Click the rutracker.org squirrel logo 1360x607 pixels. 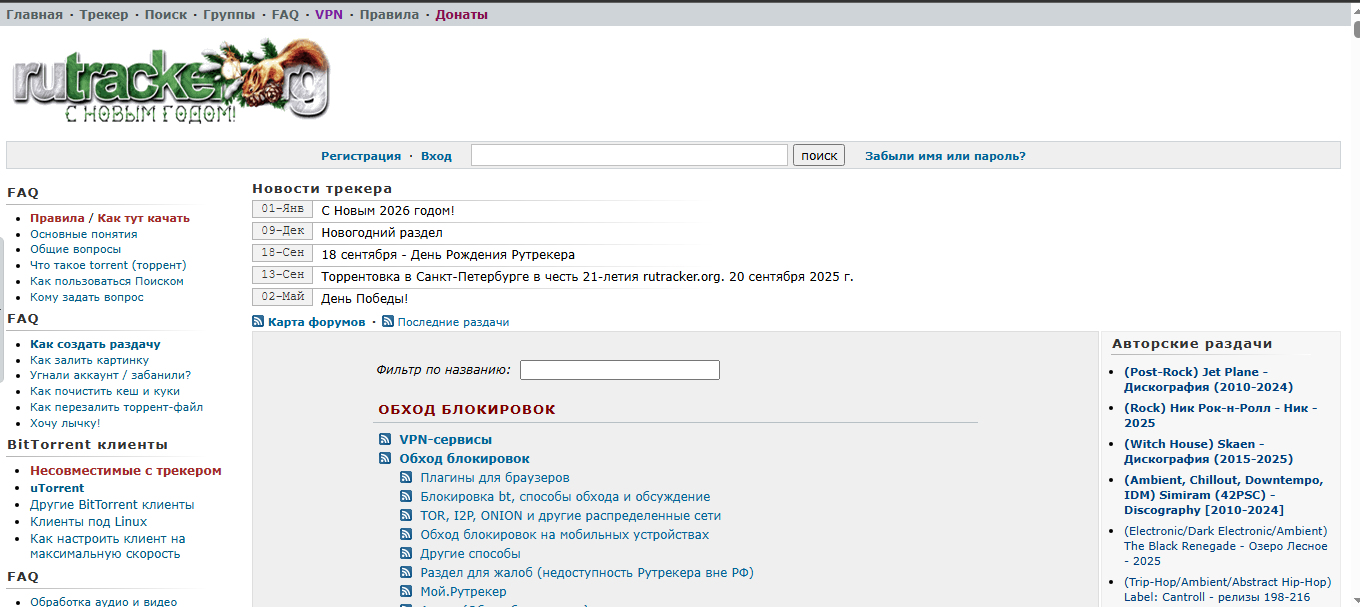pyautogui.click(x=170, y=83)
